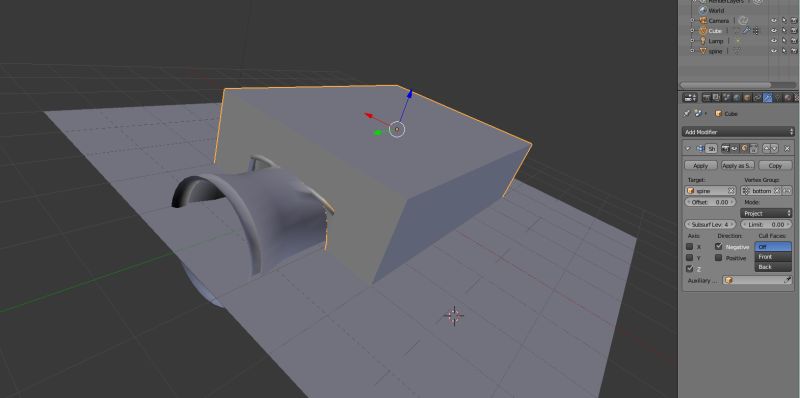
Task: Toggle modifier render visibility camera button
Action: tap(726, 148)
